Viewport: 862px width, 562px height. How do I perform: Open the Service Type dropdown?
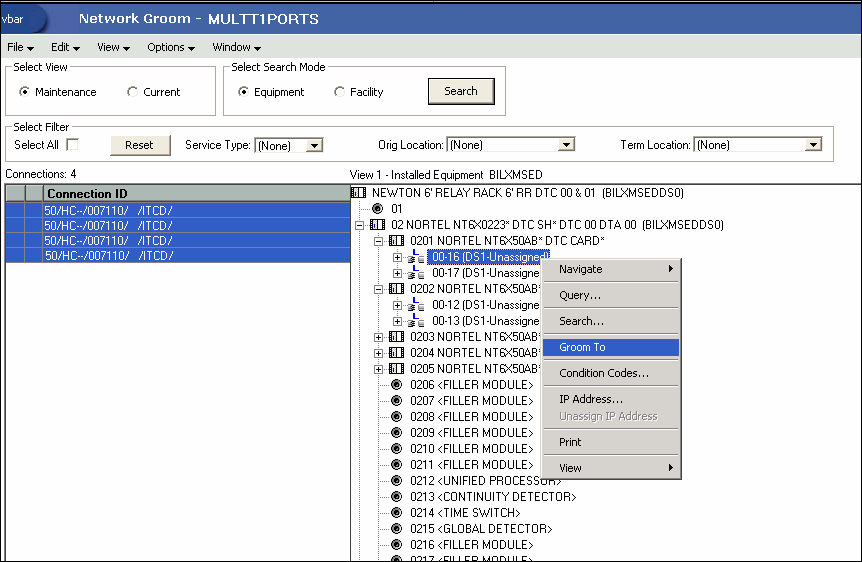[314, 146]
